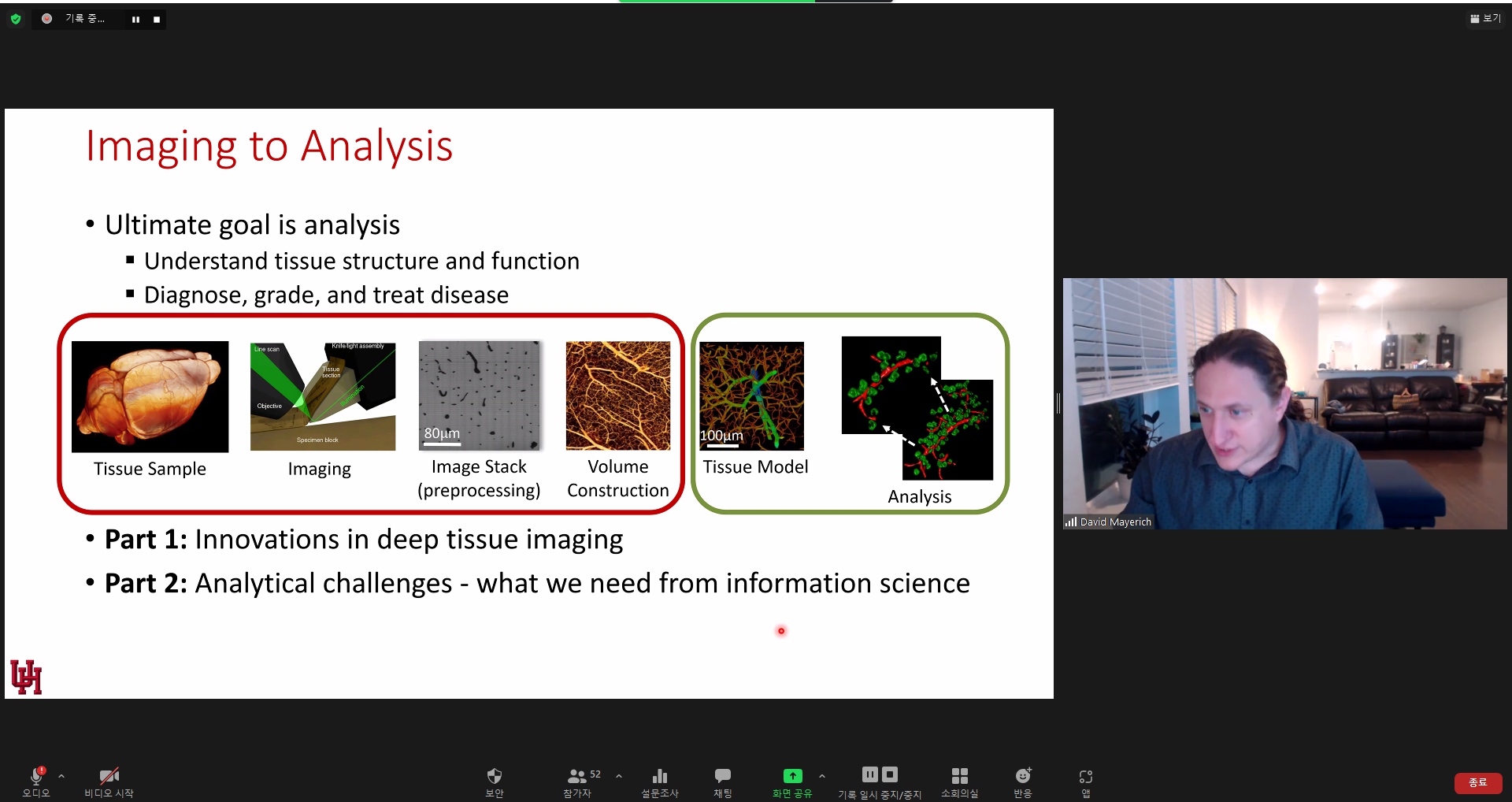Click the Tissue Sample brain image
This screenshot has height=802, width=1512.
point(150,397)
